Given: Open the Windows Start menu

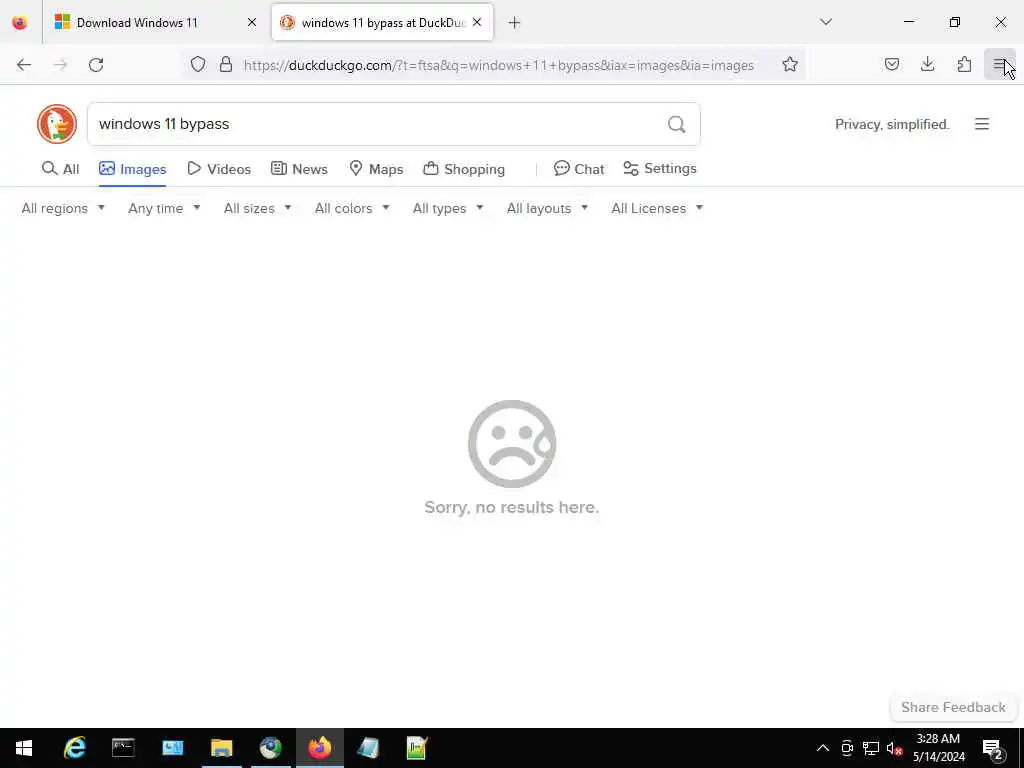Looking at the screenshot, I should pos(24,748).
